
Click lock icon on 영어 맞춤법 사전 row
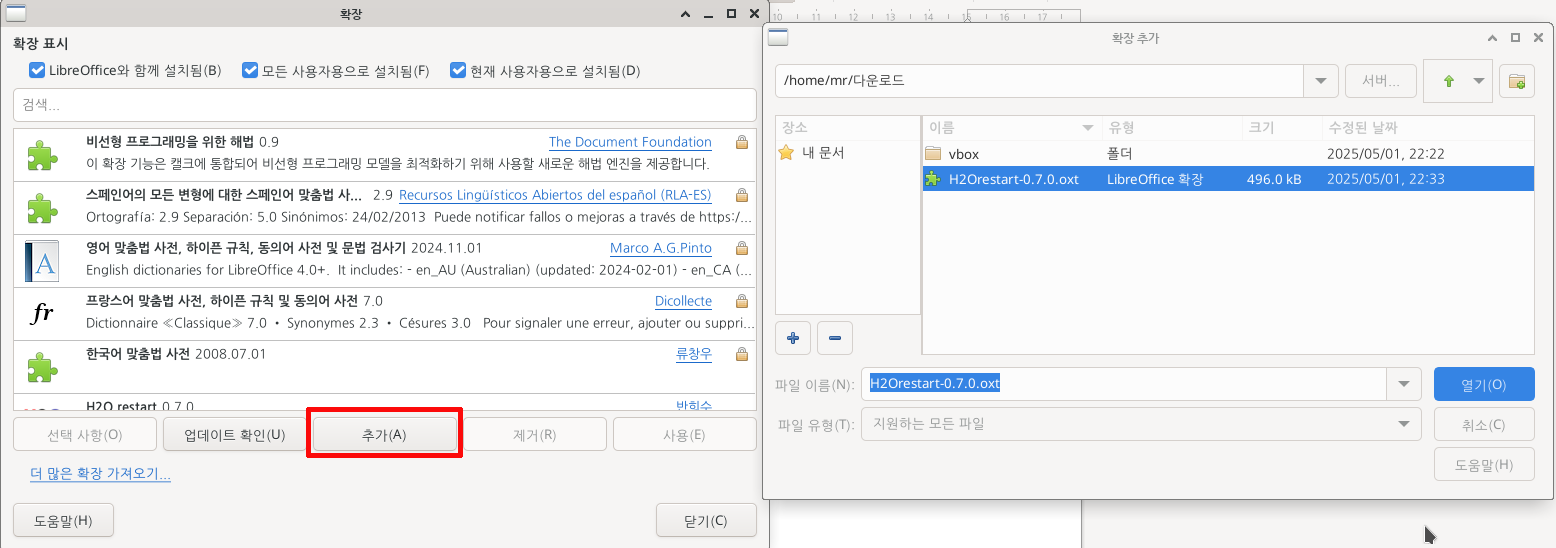pyautogui.click(x=742, y=247)
